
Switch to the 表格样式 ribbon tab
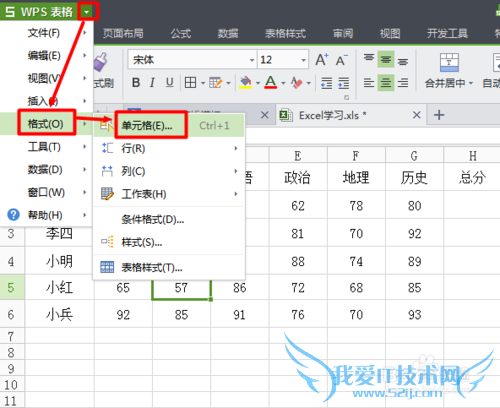tap(285, 33)
